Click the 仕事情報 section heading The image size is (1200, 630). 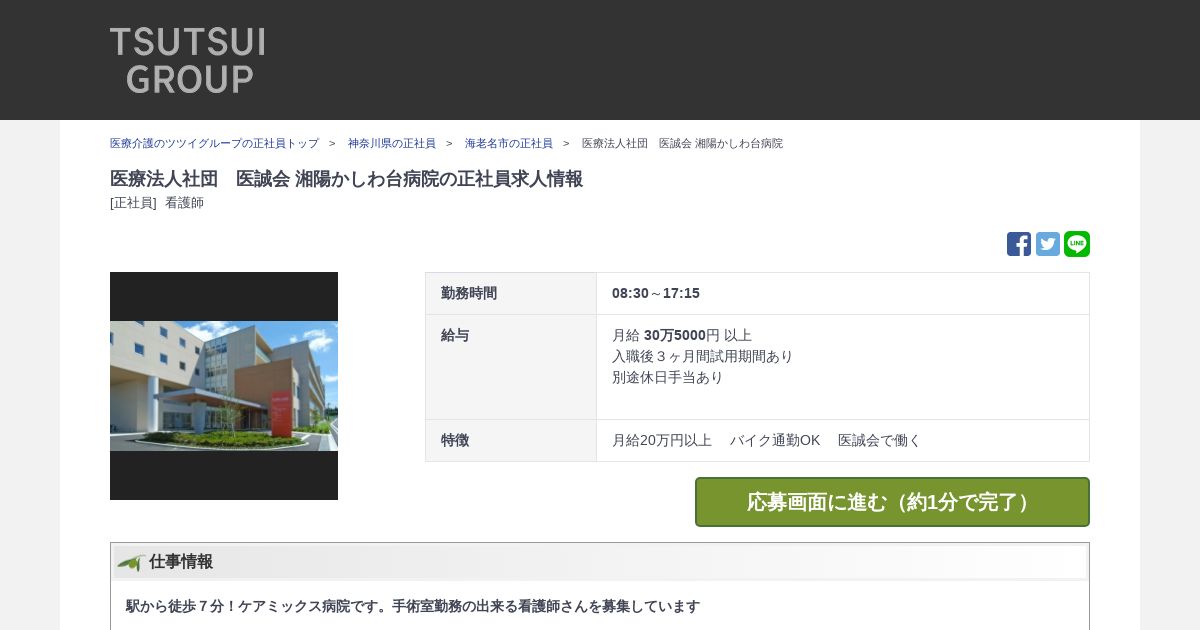(x=181, y=562)
